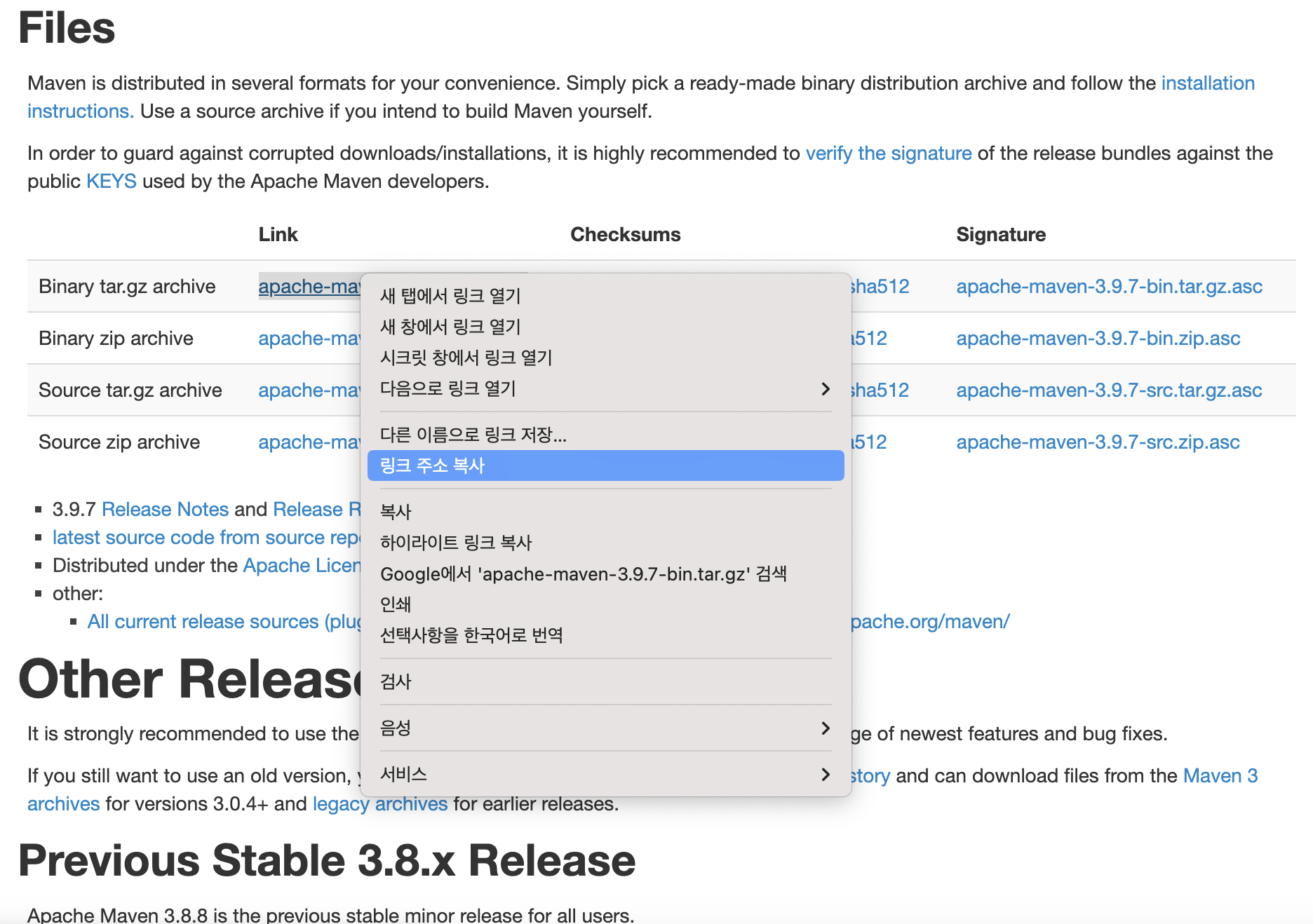Open sha512 checksum for Source zip
The height and width of the screenshot is (924, 1313).
pyautogui.click(x=870, y=442)
